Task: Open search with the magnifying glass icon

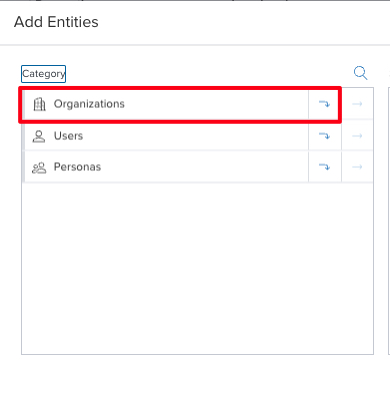Action: (360, 73)
